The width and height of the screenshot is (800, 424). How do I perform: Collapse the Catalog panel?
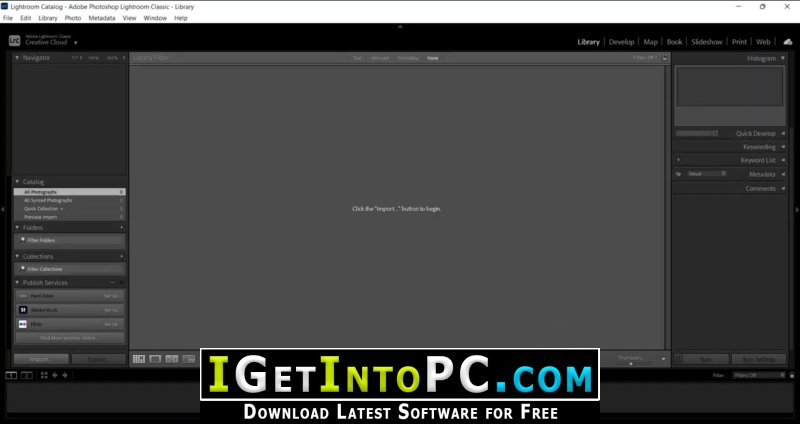(17, 182)
